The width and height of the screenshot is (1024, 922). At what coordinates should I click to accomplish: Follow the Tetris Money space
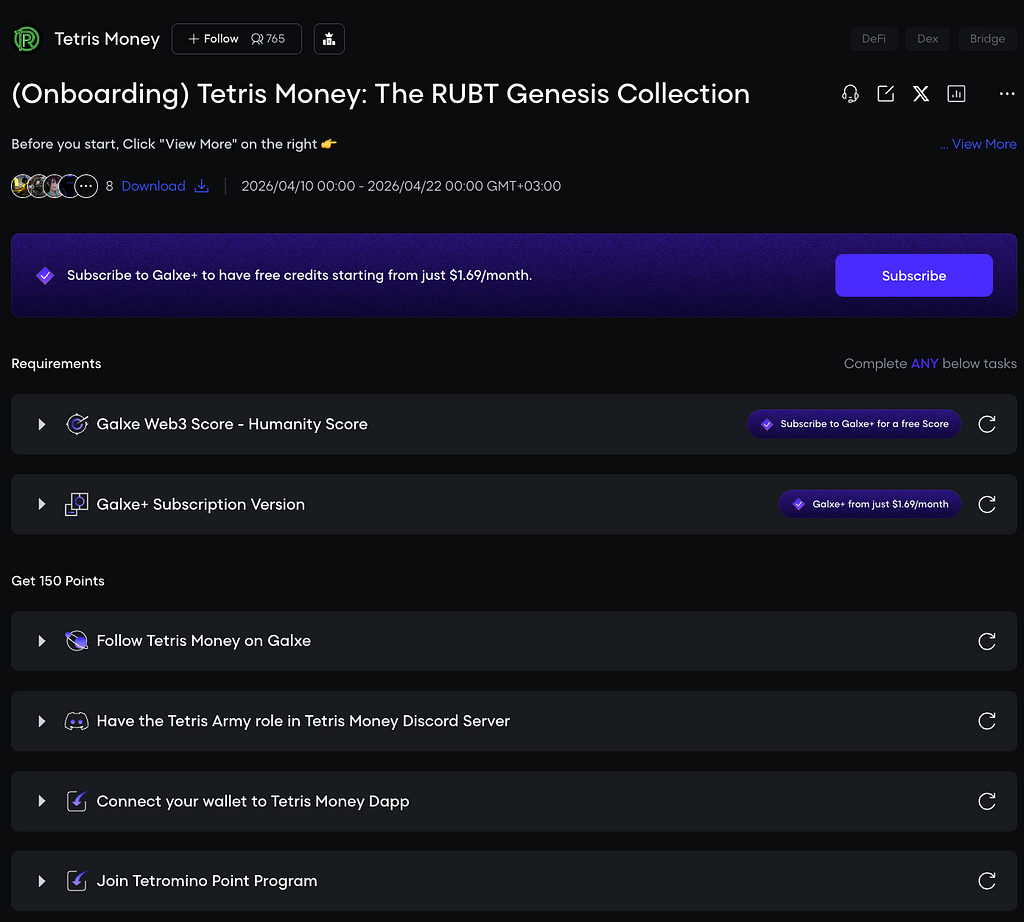[x=214, y=39]
